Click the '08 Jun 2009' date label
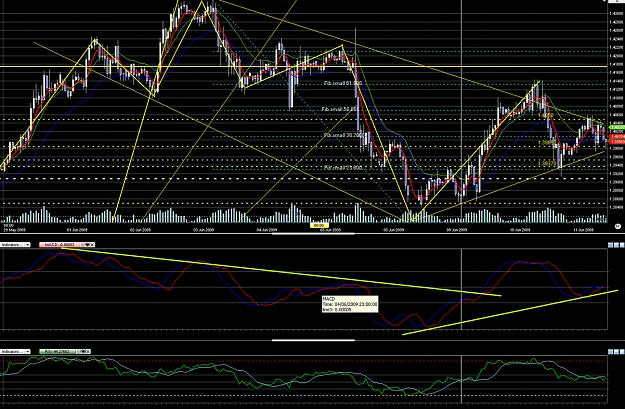The width and height of the screenshot is (625, 409). (394, 230)
